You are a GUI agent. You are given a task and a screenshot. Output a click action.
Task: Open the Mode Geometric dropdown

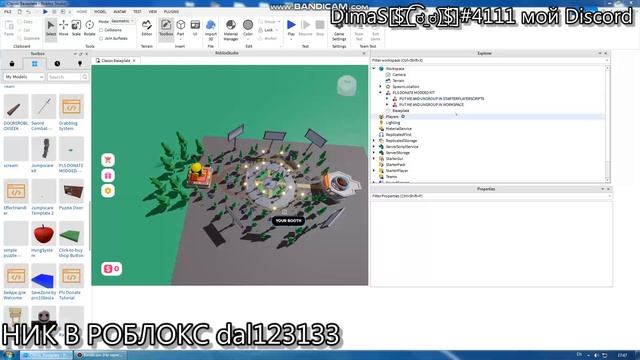(x=122, y=21)
